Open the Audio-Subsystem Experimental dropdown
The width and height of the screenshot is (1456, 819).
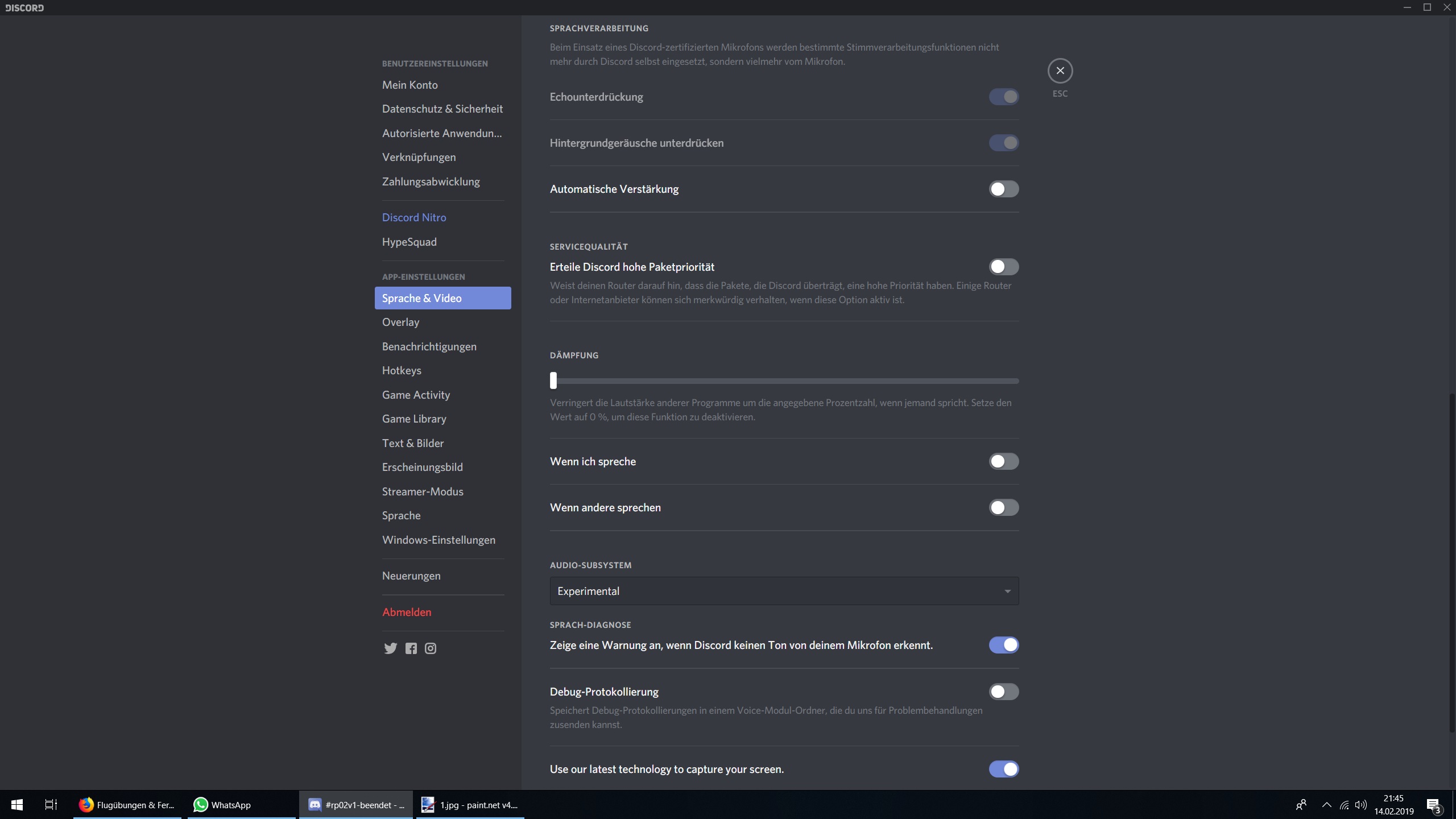click(783, 591)
